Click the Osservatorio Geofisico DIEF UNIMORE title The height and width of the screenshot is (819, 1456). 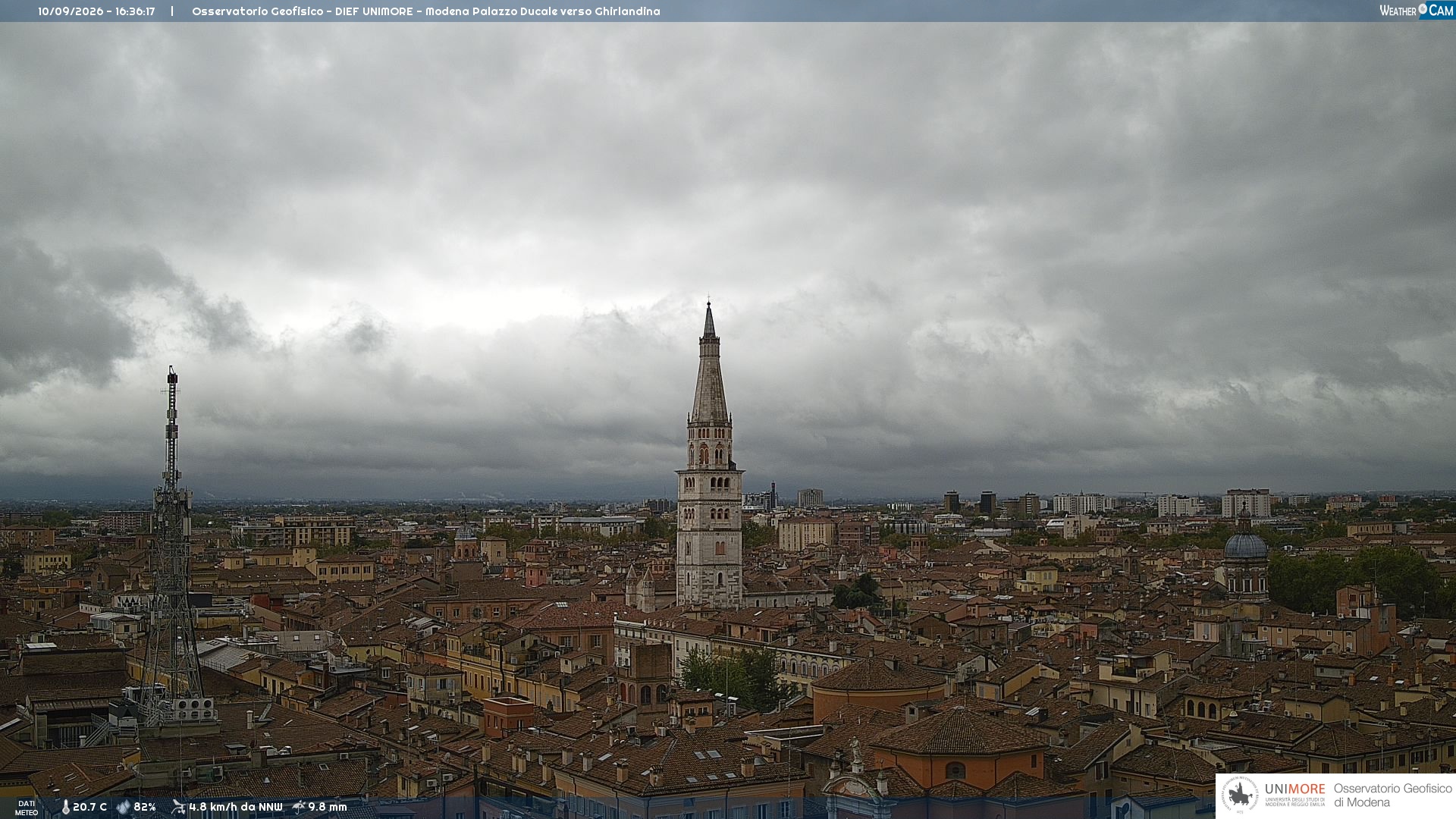pos(303,11)
